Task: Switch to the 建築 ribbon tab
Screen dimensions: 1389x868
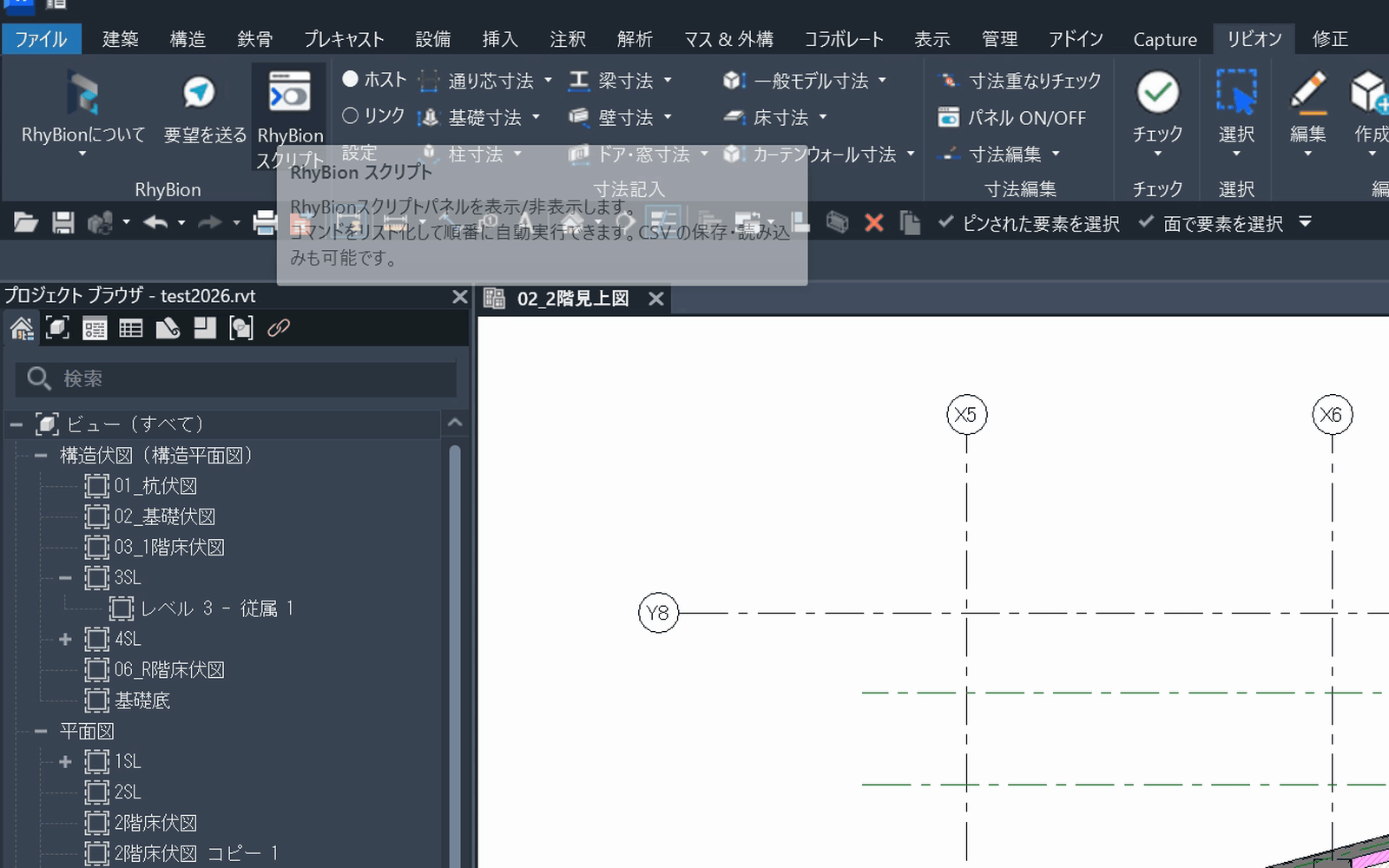Action: (120, 39)
